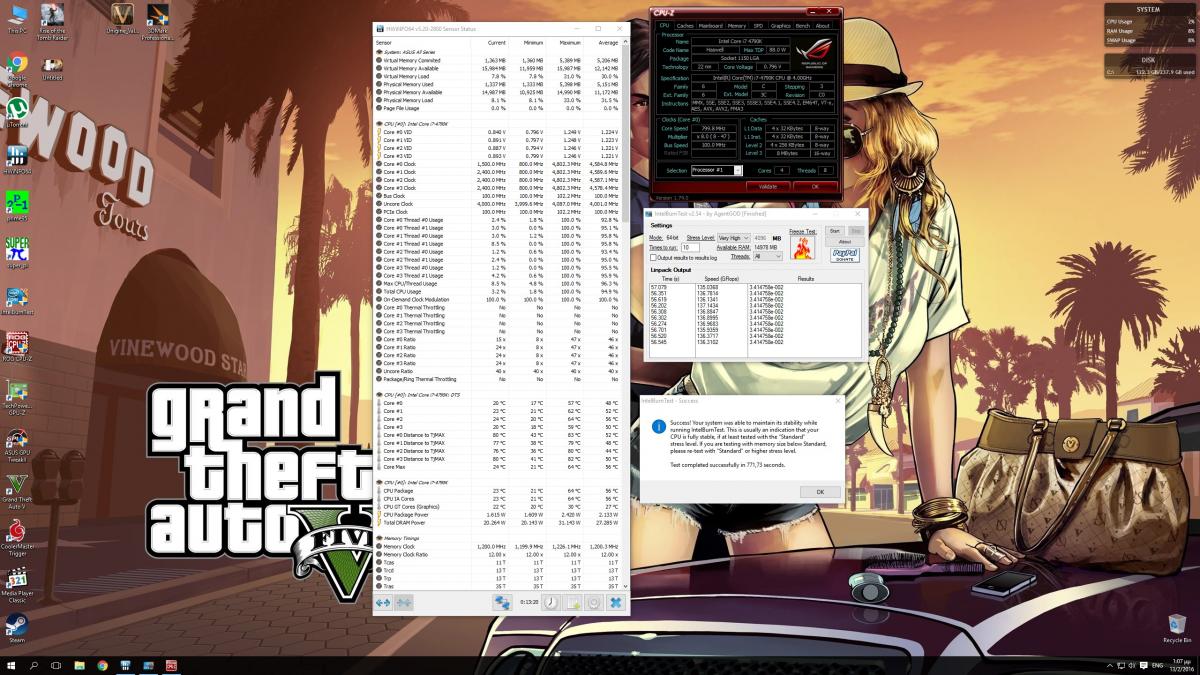Open IntelBurnTest desktop shortcut
The image size is (1200, 675).
16,300
